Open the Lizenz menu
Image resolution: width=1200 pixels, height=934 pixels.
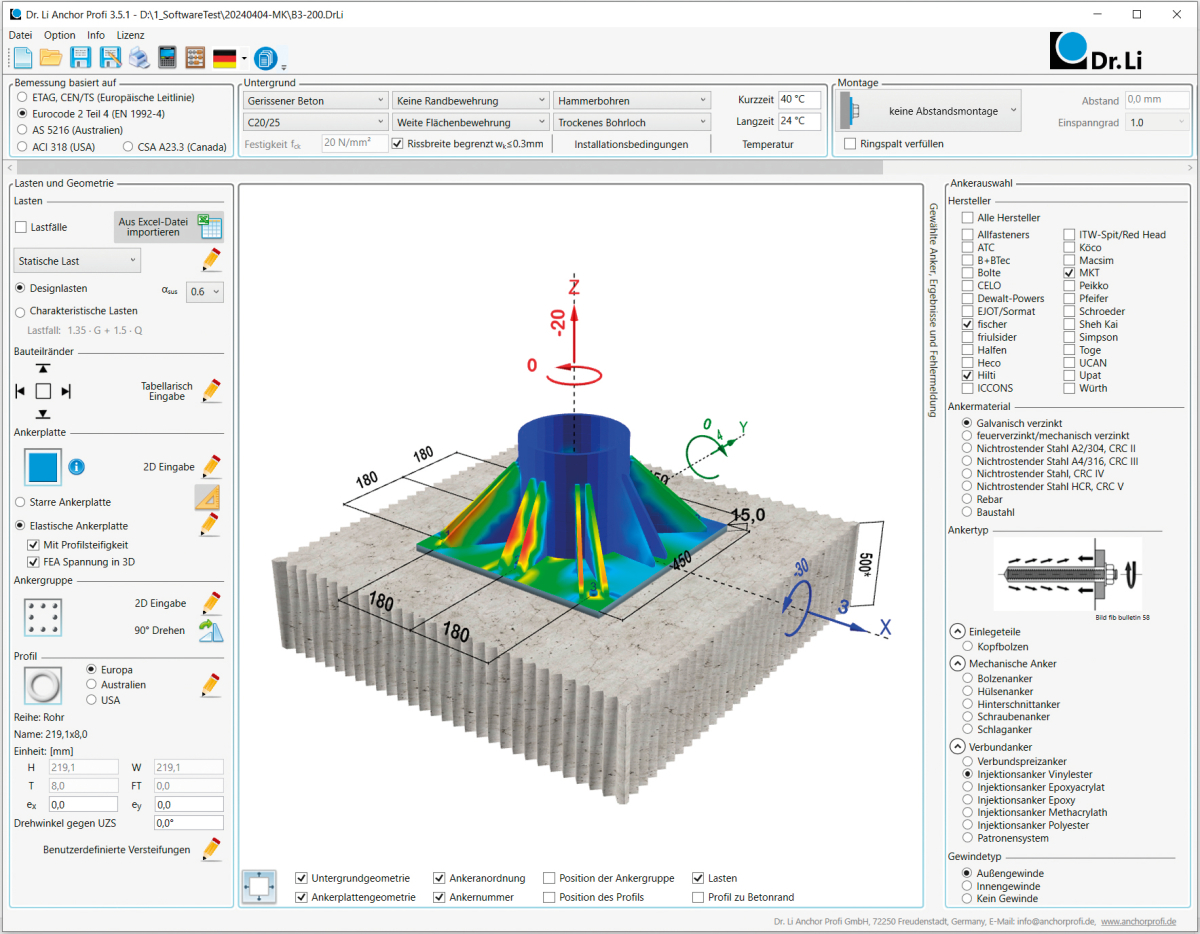[131, 35]
